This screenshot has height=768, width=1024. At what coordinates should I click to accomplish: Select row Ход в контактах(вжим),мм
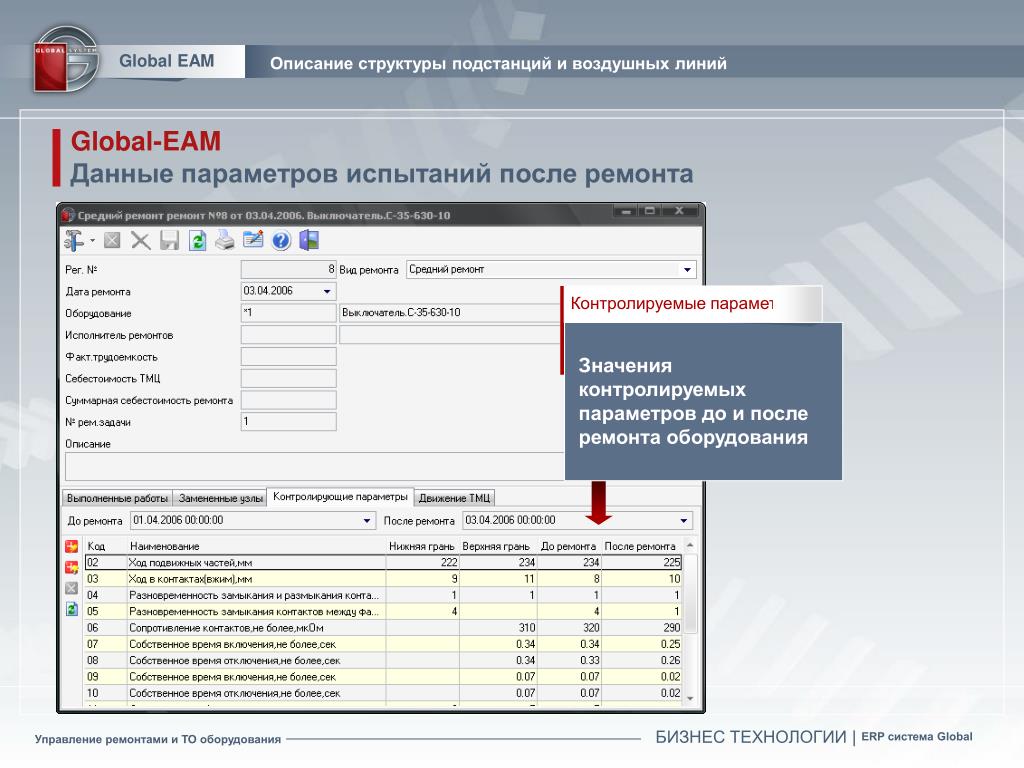(383, 579)
